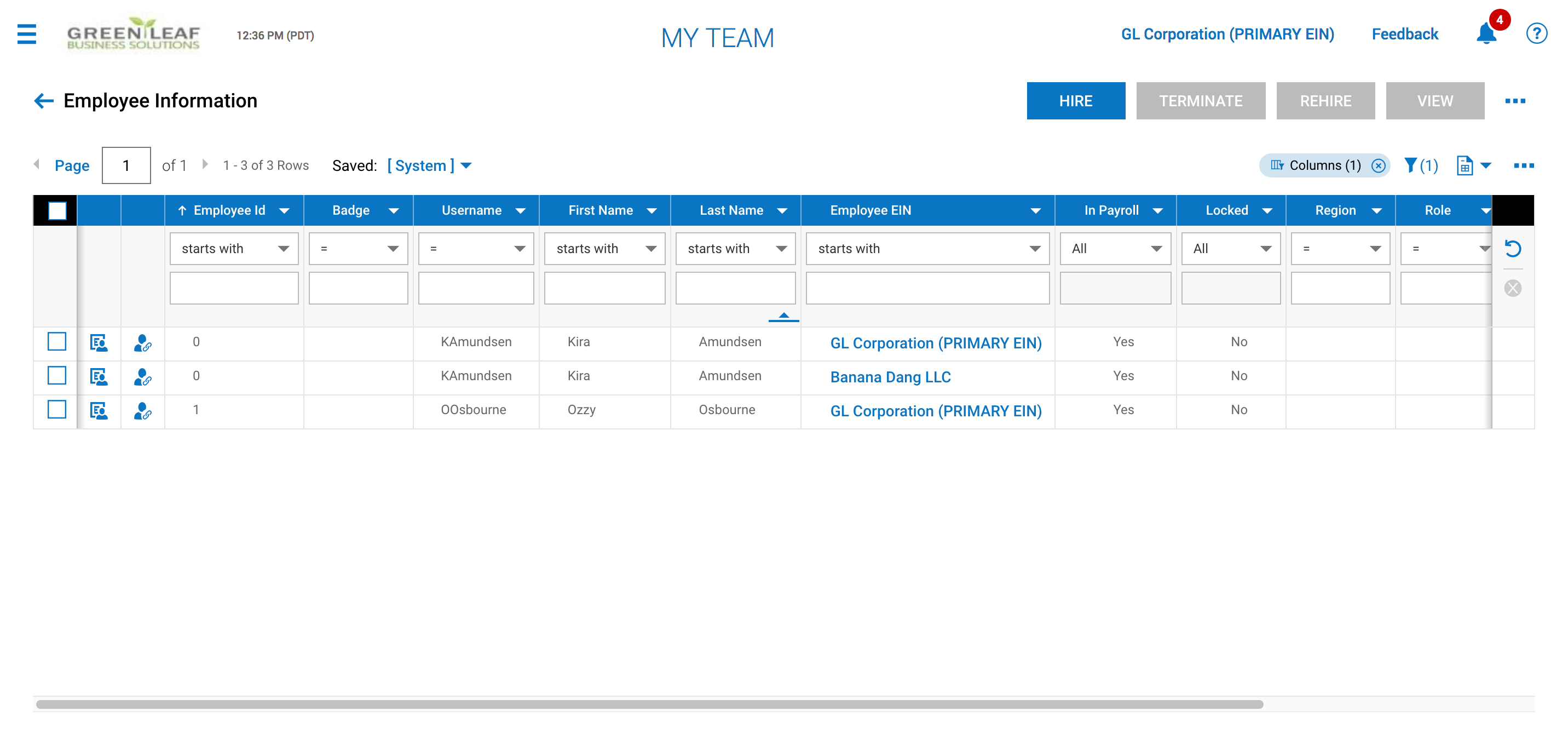The image size is (1568, 745).
Task: Click the HIRE button
Action: coord(1076,101)
